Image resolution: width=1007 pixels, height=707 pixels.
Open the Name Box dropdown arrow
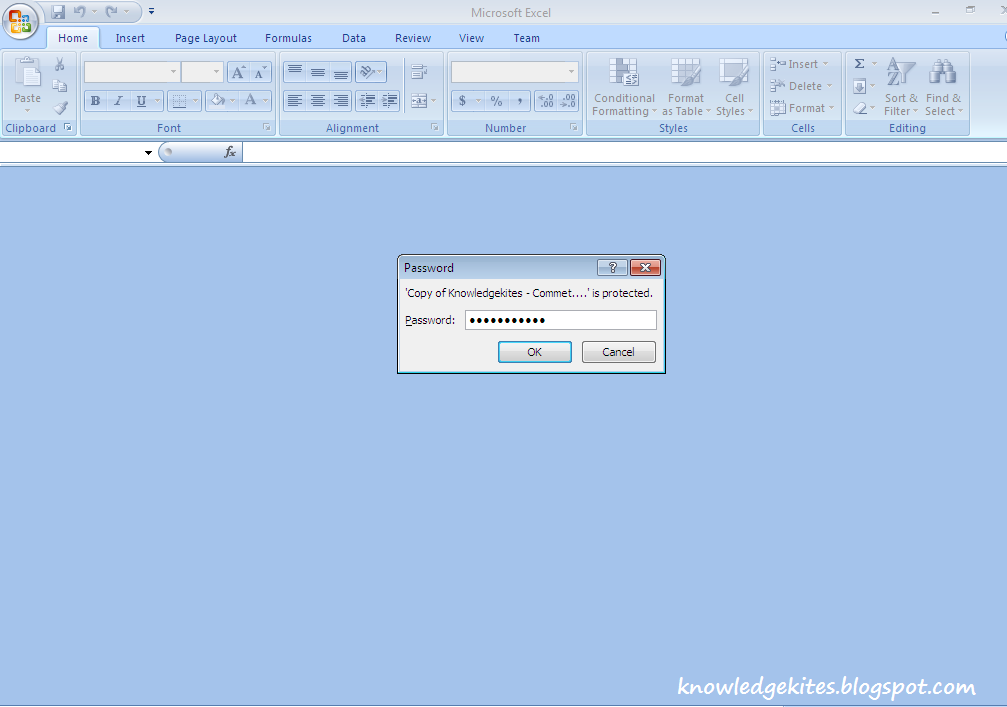(x=148, y=153)
